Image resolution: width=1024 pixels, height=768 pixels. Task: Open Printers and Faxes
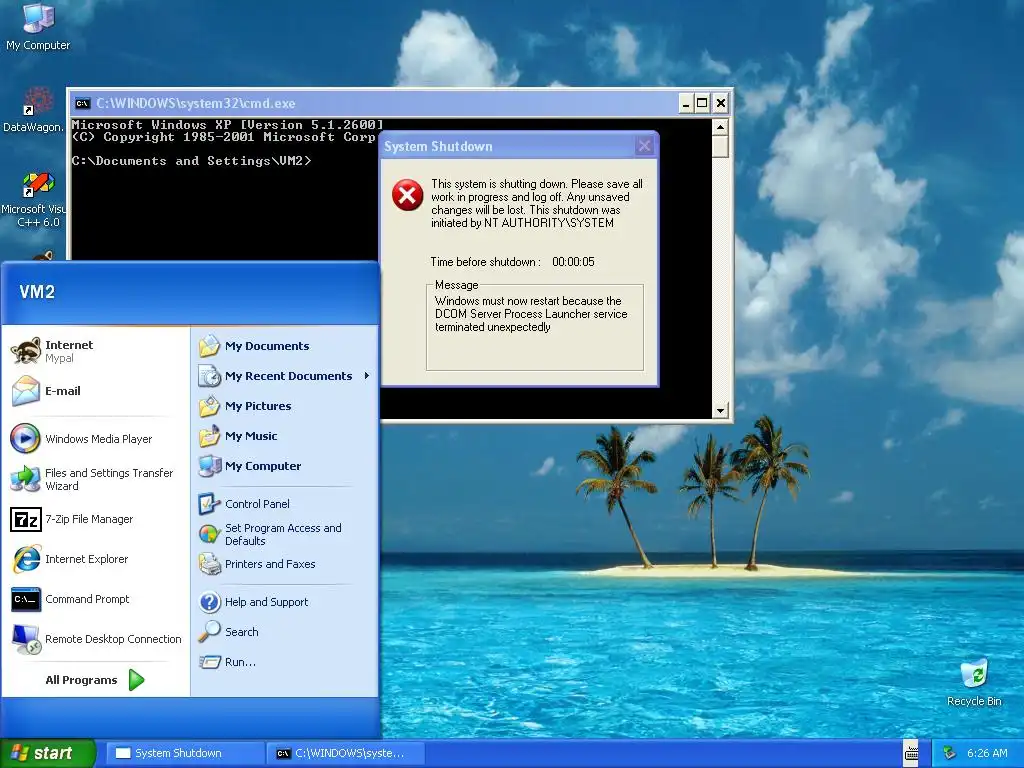284,564
